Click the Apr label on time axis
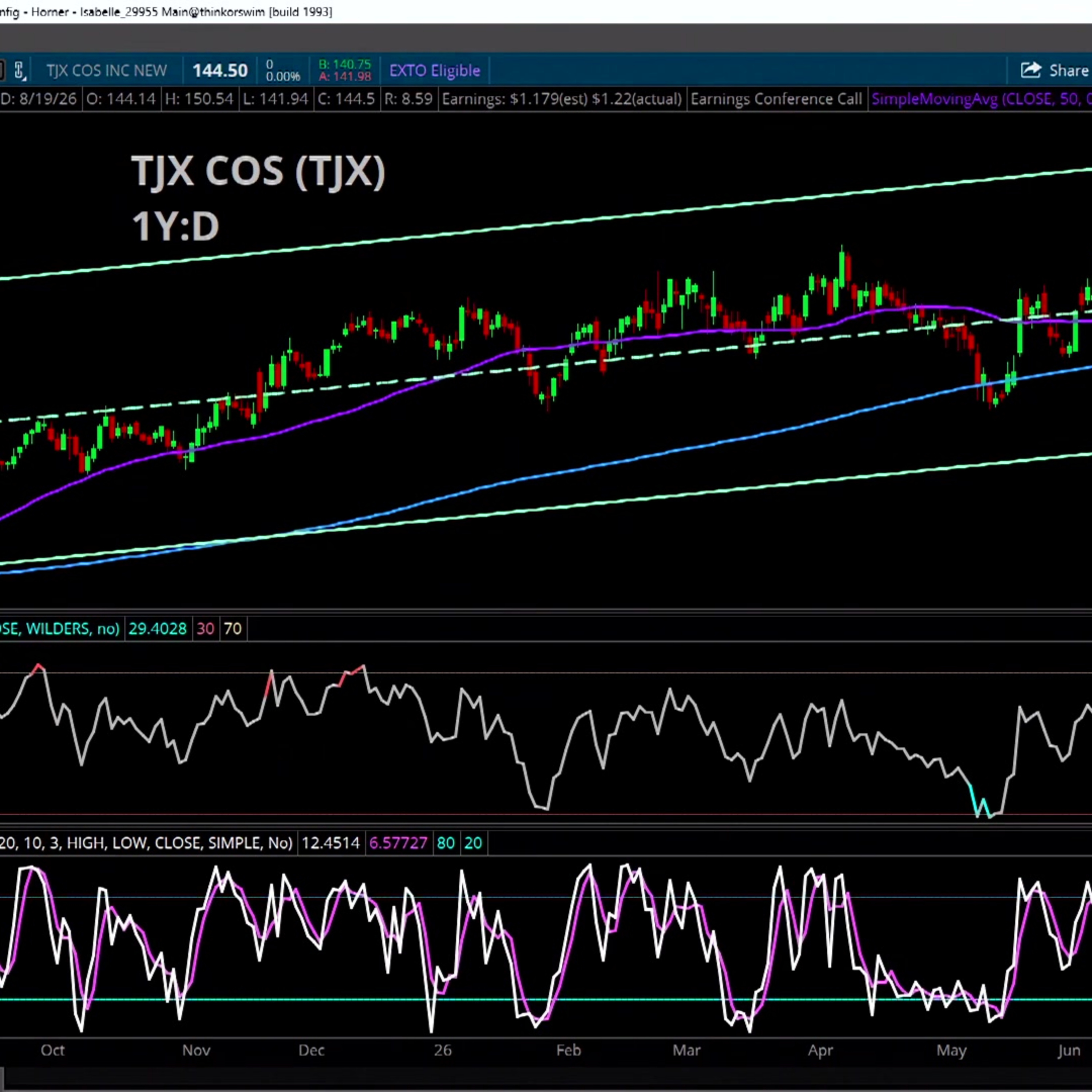 (x=821, y=1051)
